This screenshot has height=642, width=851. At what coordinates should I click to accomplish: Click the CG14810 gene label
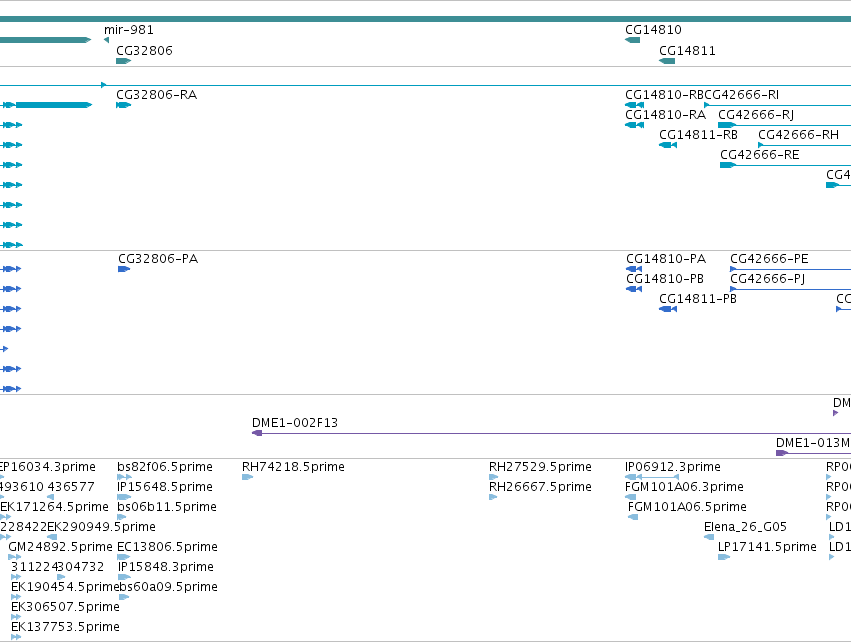pyautogui.click(x=653, y=30)
